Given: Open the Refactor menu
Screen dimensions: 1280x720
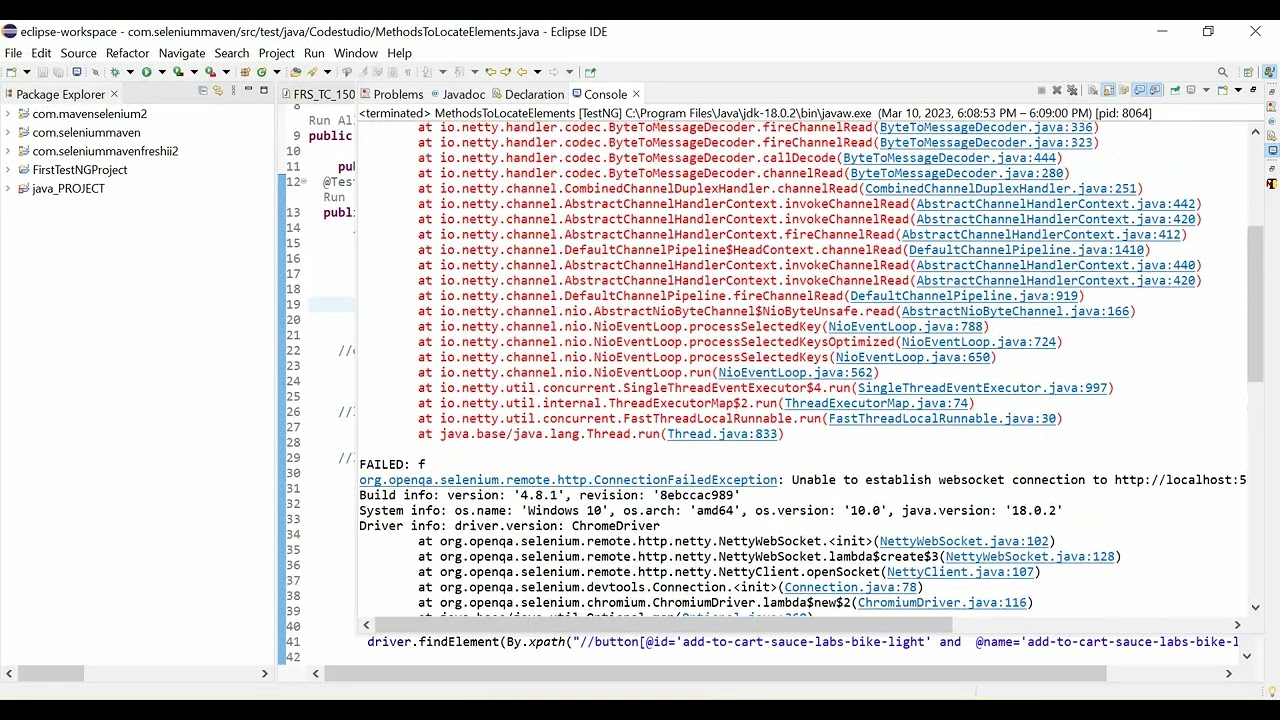Looking at the screenshot, I should 127,53.
